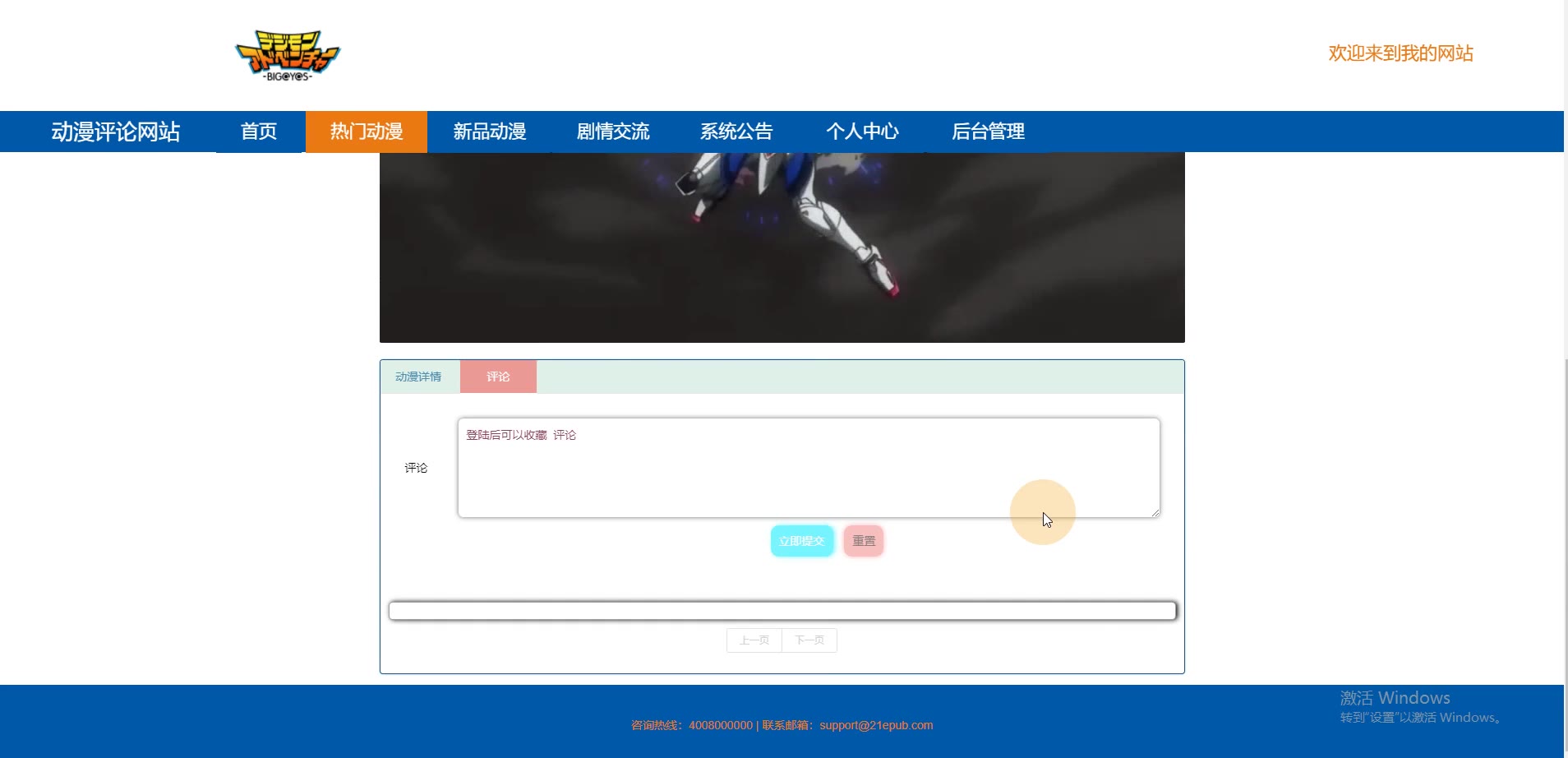Select the 评论 tab
Screen dimensions: 1568x758
[x=498, y=377]
